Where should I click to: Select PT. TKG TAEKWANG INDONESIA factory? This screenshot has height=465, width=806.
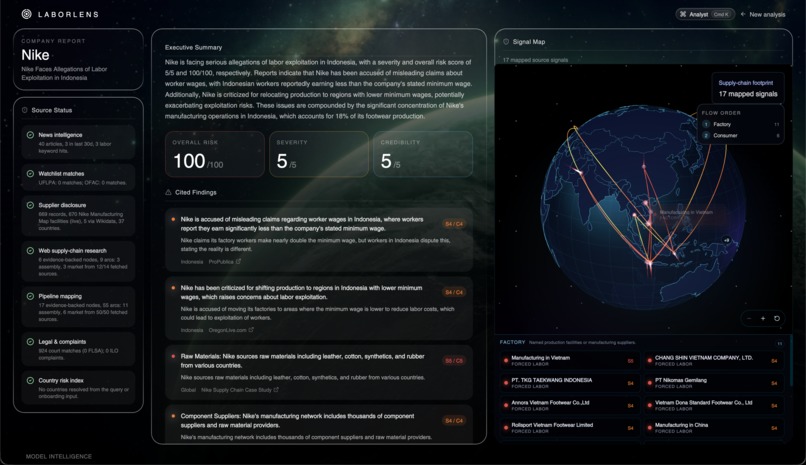[x=570, y=383]
